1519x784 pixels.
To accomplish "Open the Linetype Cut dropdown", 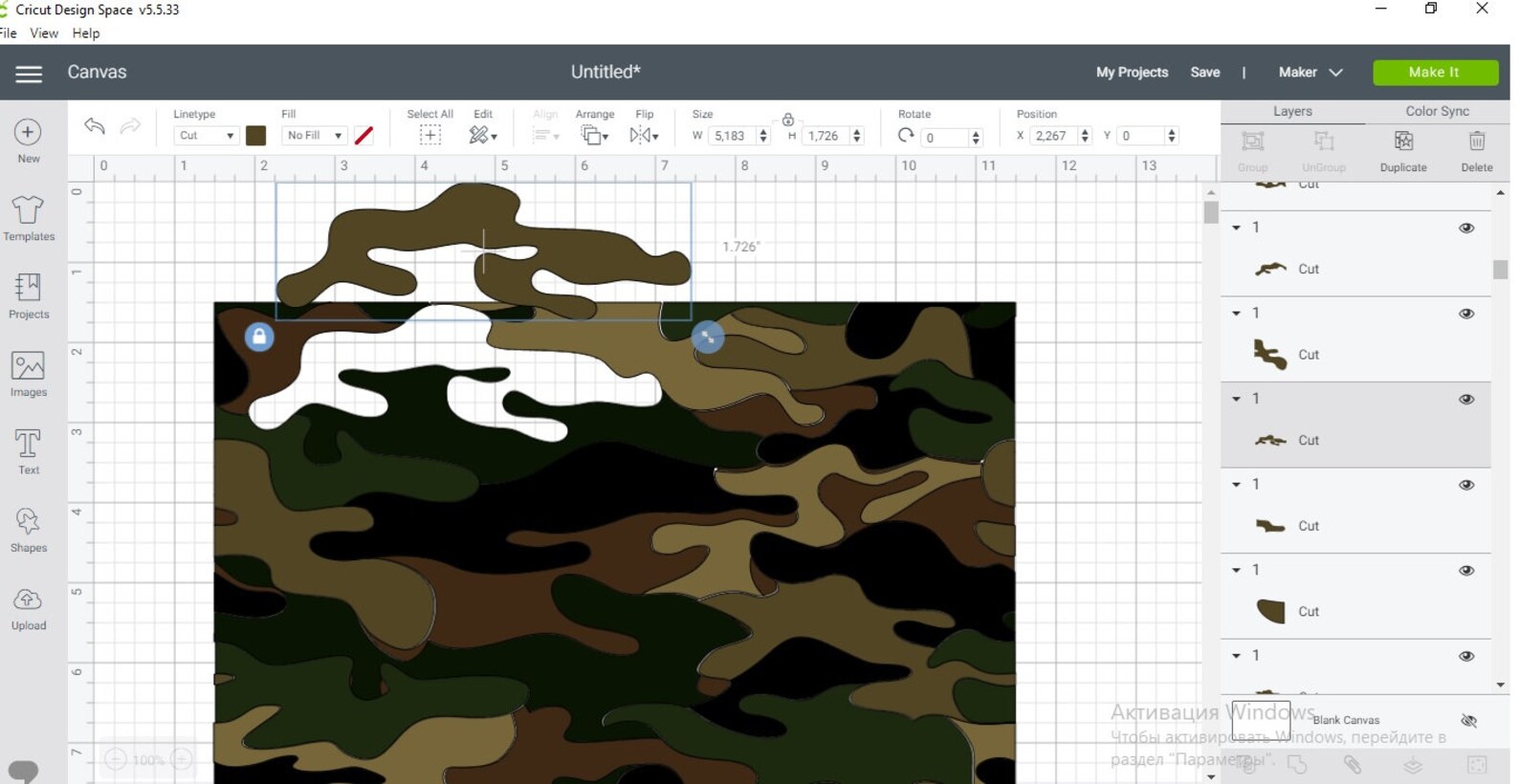I will click(206, 136).
